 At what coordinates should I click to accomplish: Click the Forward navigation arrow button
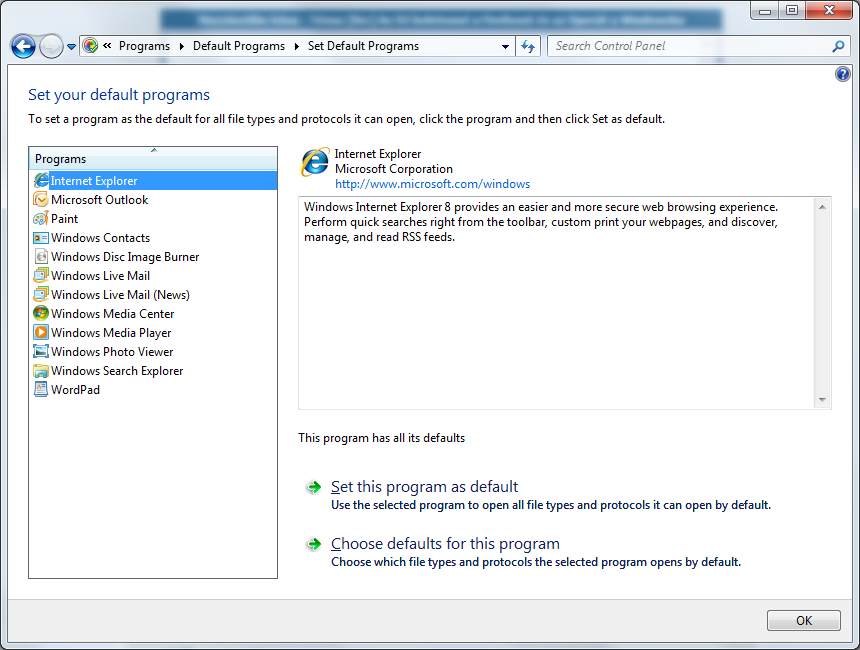pyautogui.click(x=52, y=46)
